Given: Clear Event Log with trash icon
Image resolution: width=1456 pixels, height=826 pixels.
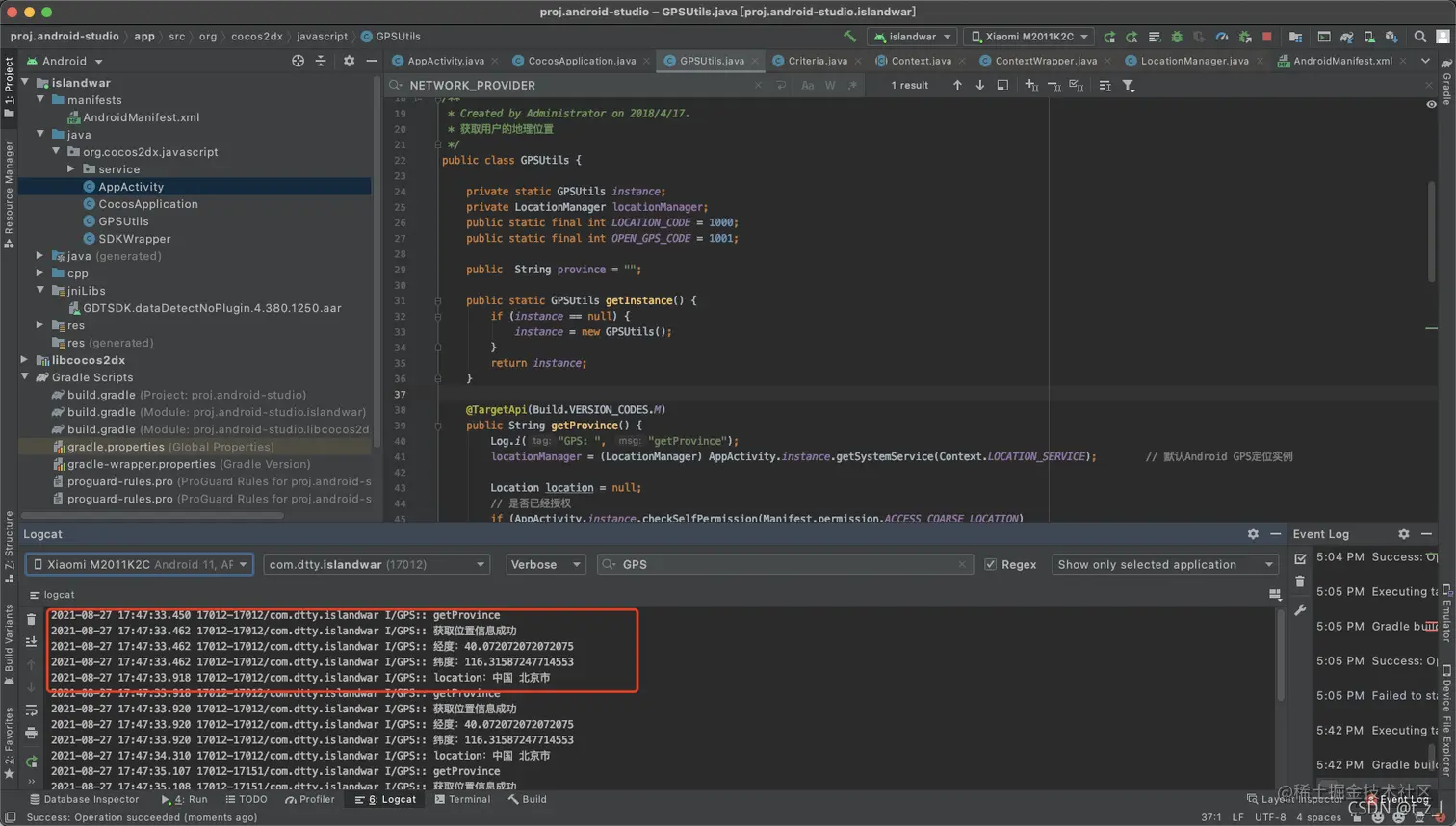Looking at the screenshot, I should coord(1300,581).
